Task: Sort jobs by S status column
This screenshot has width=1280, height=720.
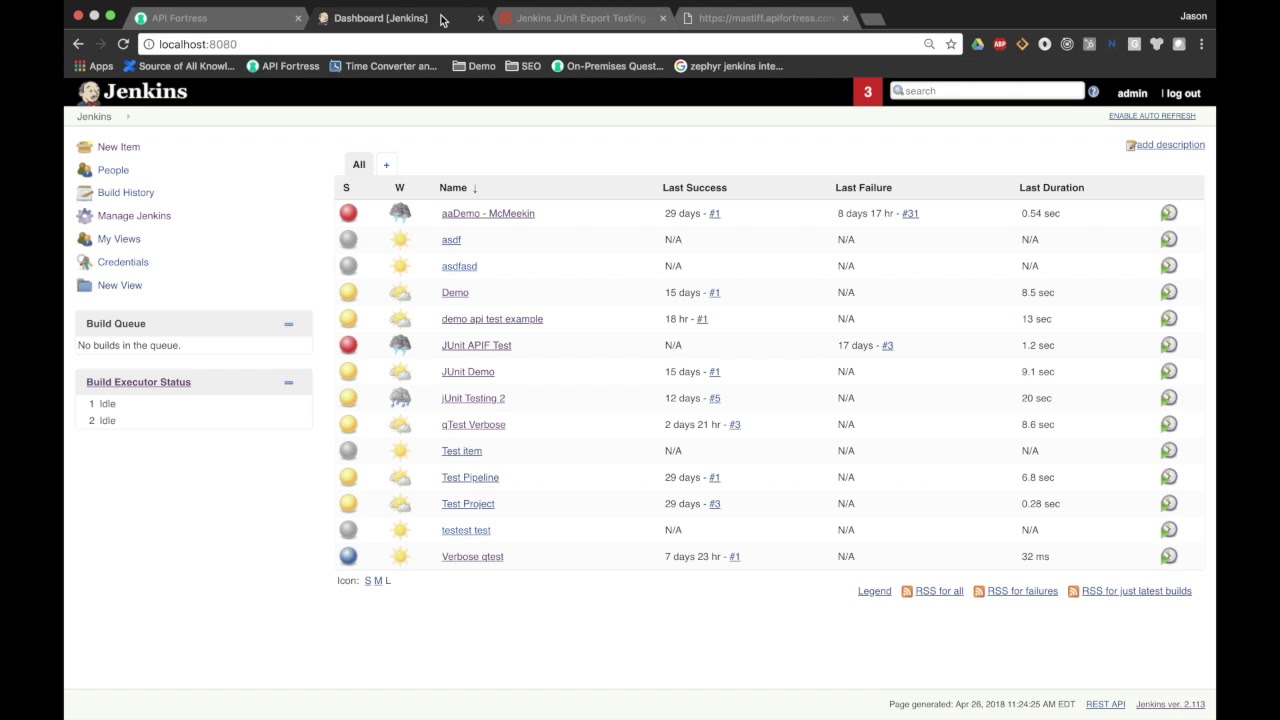Action: coord(346,188)
